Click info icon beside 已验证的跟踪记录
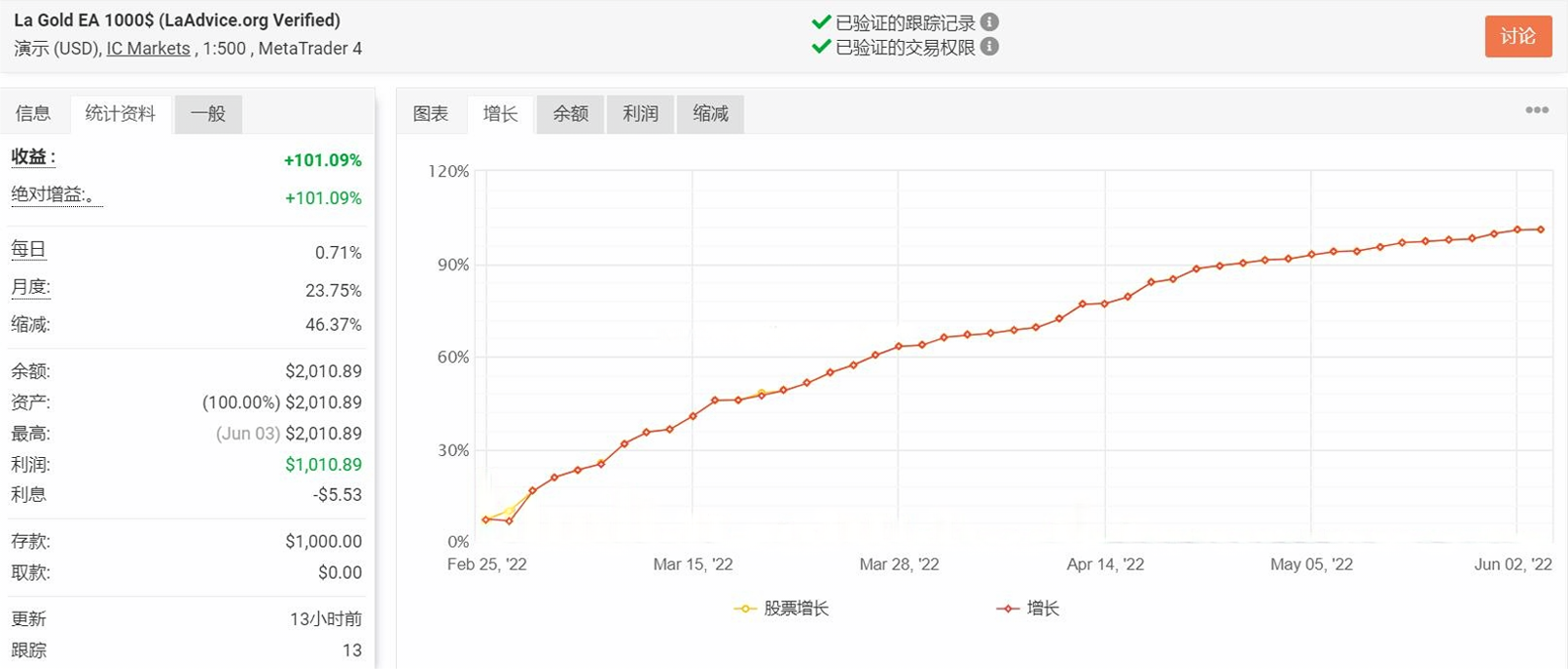Image resolution: width=1568 pixels, height=669 pixels. 989,21
